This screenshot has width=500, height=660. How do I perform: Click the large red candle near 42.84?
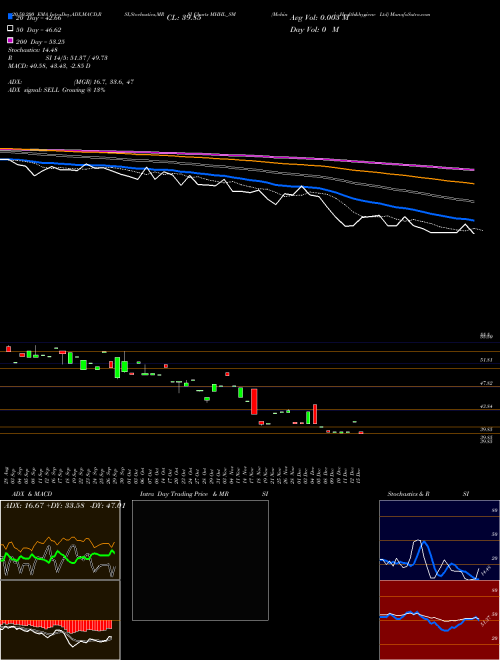coord(254,402)
